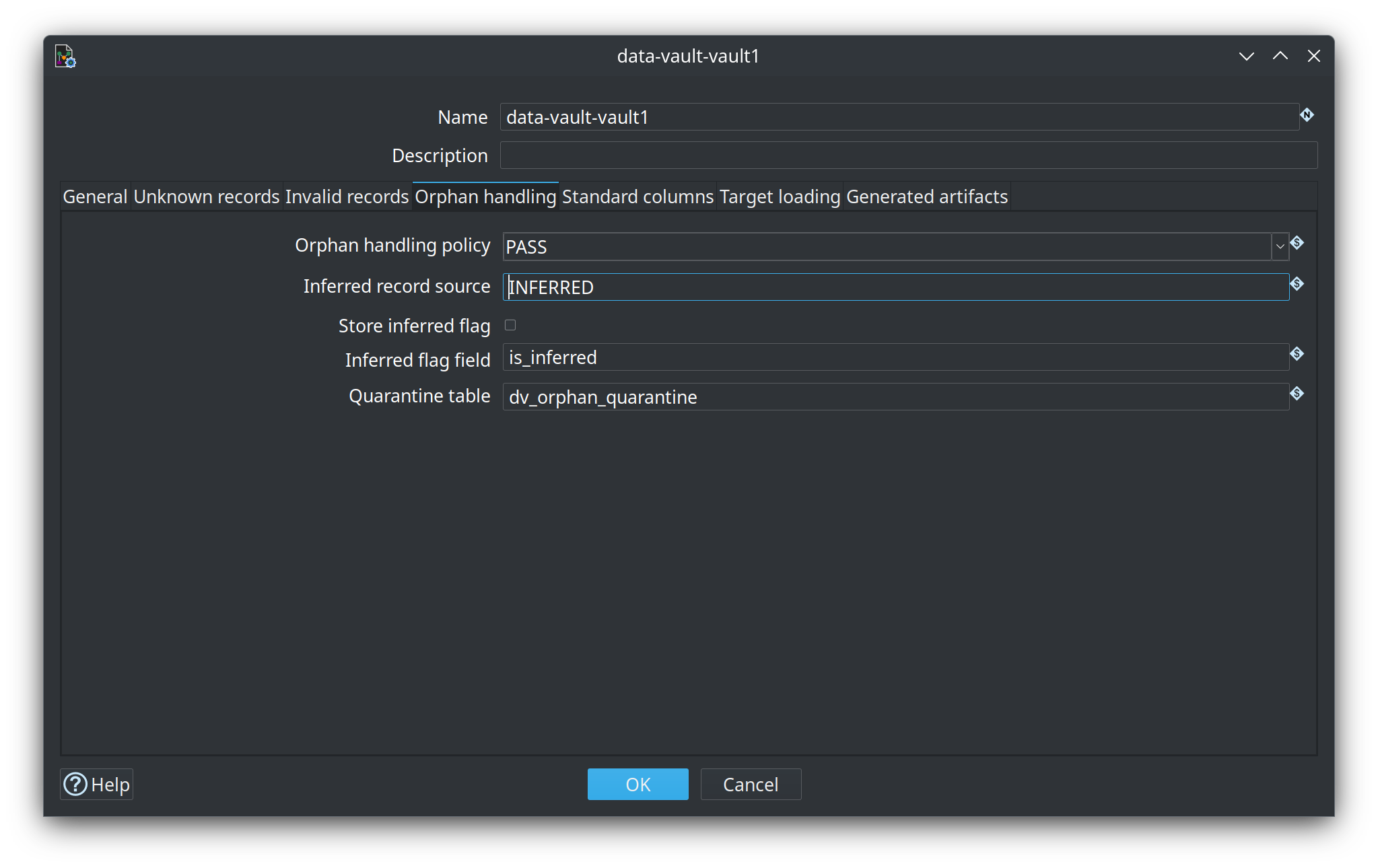Open the Unknown records tab
Image resolution: width=1378 pixels, height=868 pixels.
click(207, 196)
